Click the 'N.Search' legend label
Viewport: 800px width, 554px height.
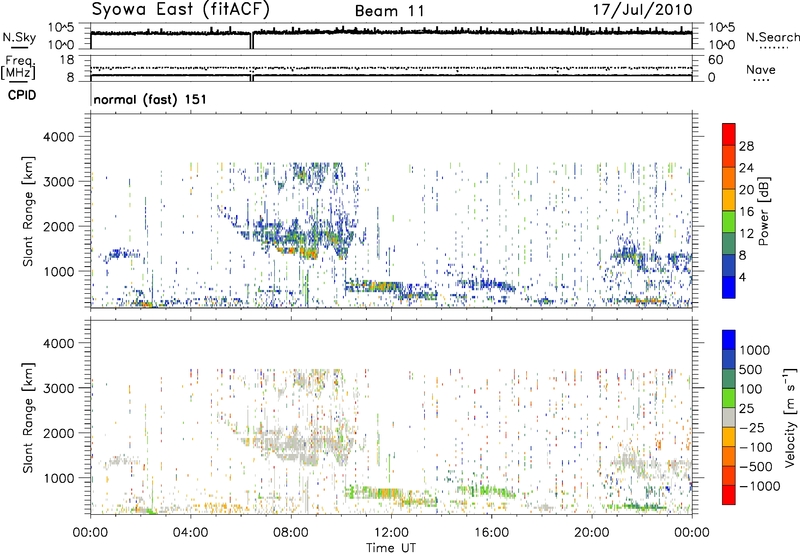point(772,37)
